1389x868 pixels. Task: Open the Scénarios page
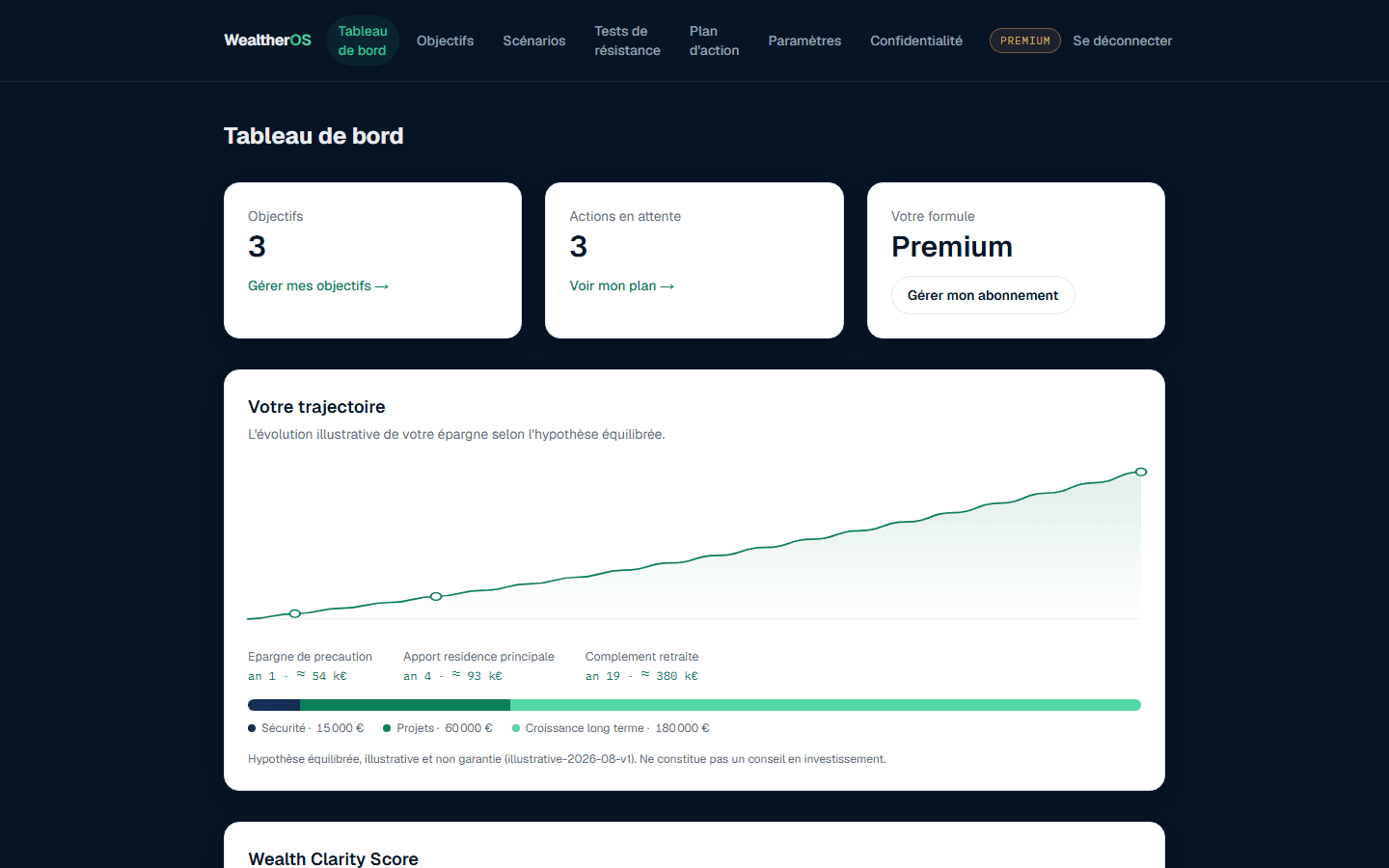click(x=534, y=41)
